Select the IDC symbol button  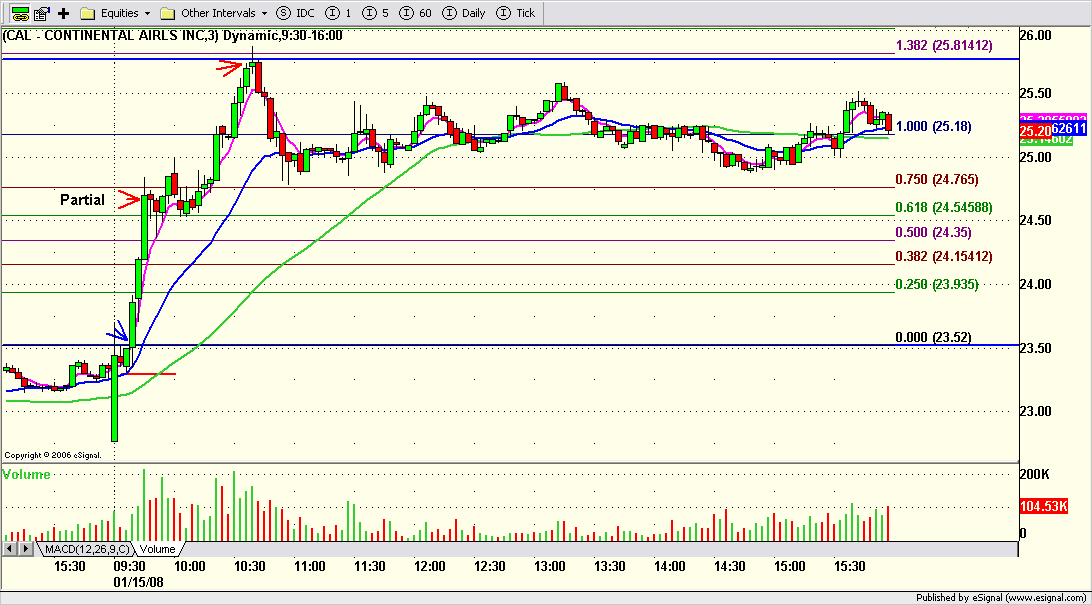295,13
